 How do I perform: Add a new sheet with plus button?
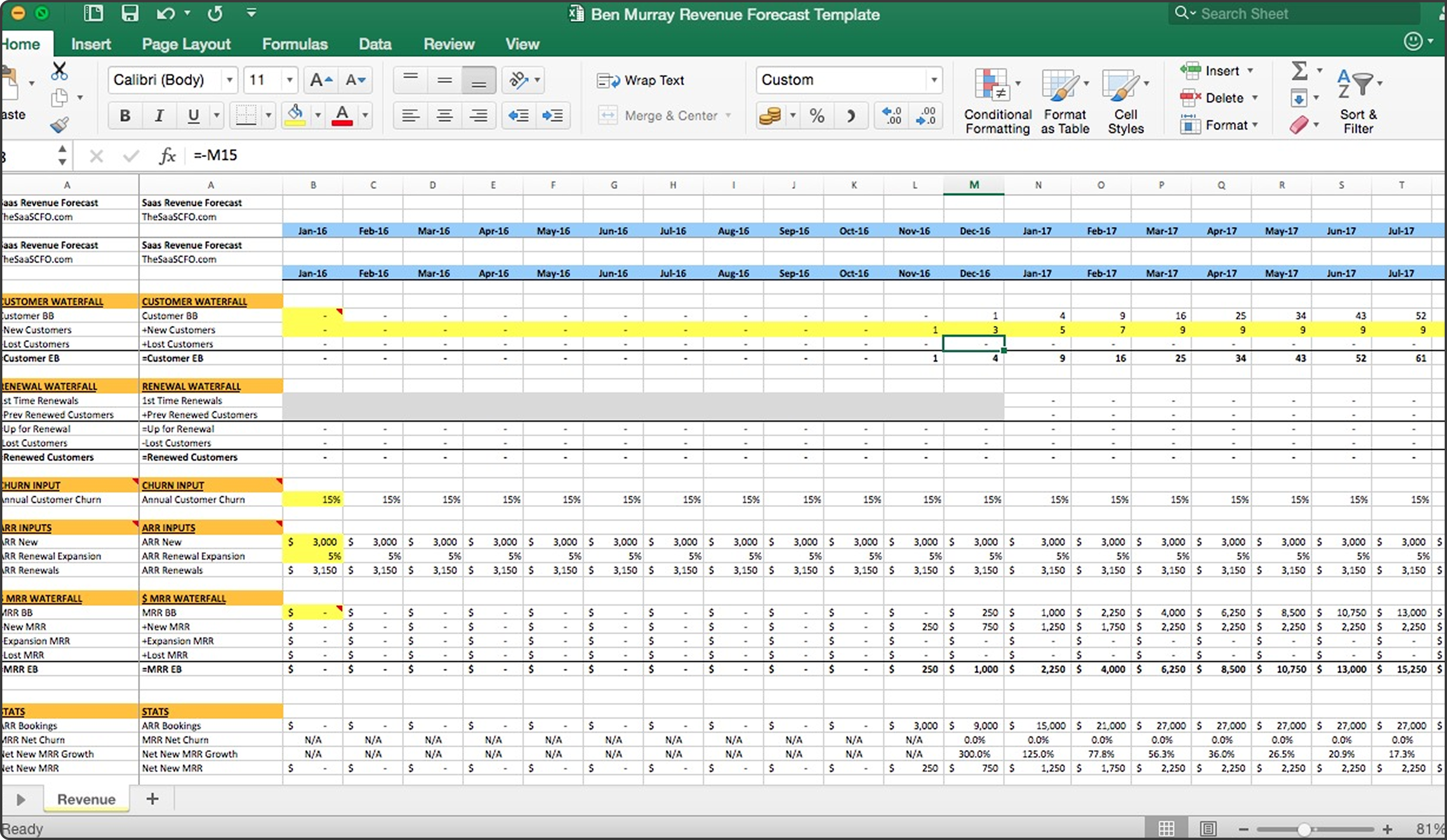(152, 799)
